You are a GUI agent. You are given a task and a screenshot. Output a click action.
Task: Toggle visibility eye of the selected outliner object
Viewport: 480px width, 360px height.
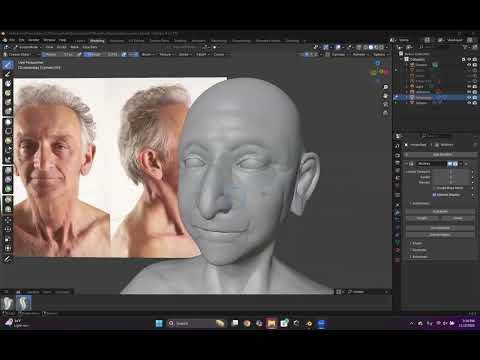(469, 97)
